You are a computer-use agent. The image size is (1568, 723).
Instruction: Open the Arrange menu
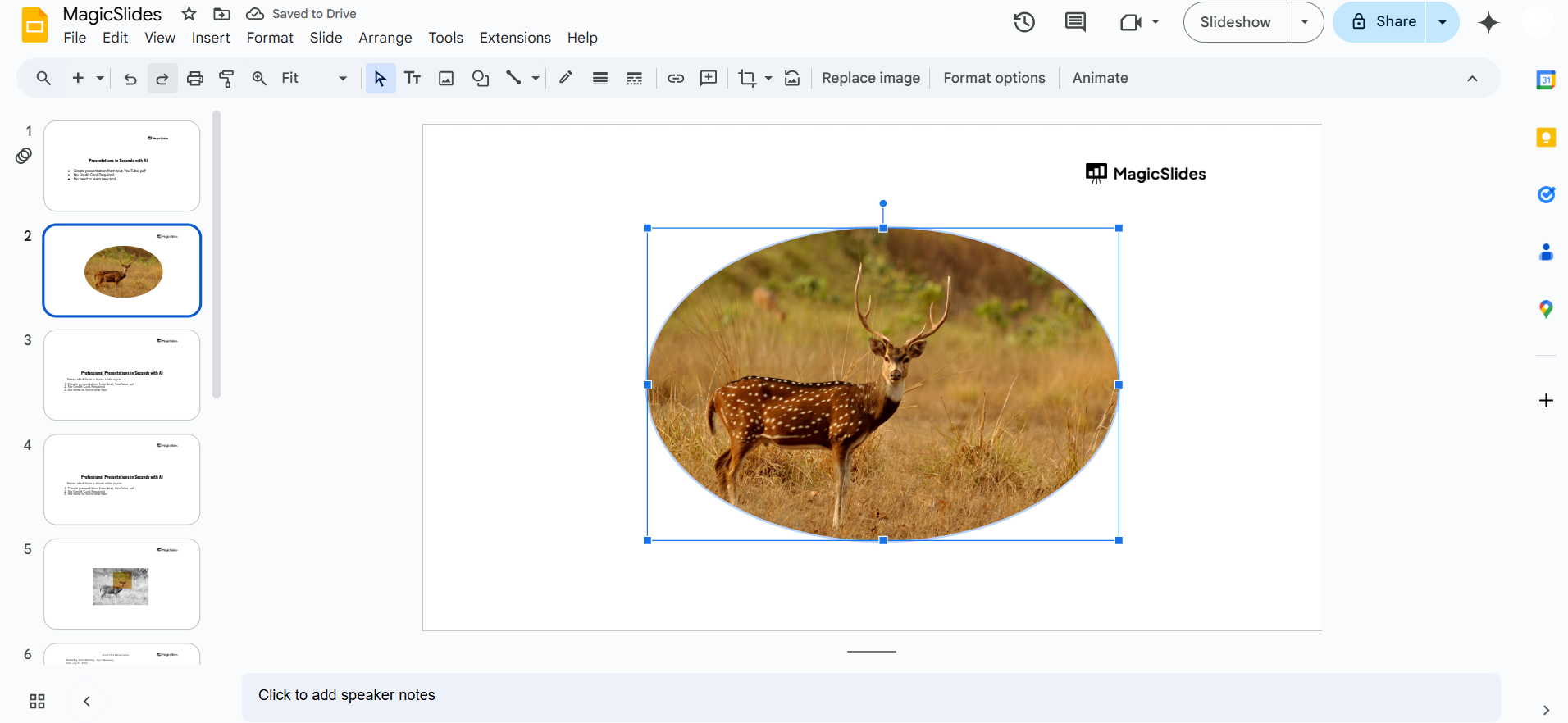(385, 38)
